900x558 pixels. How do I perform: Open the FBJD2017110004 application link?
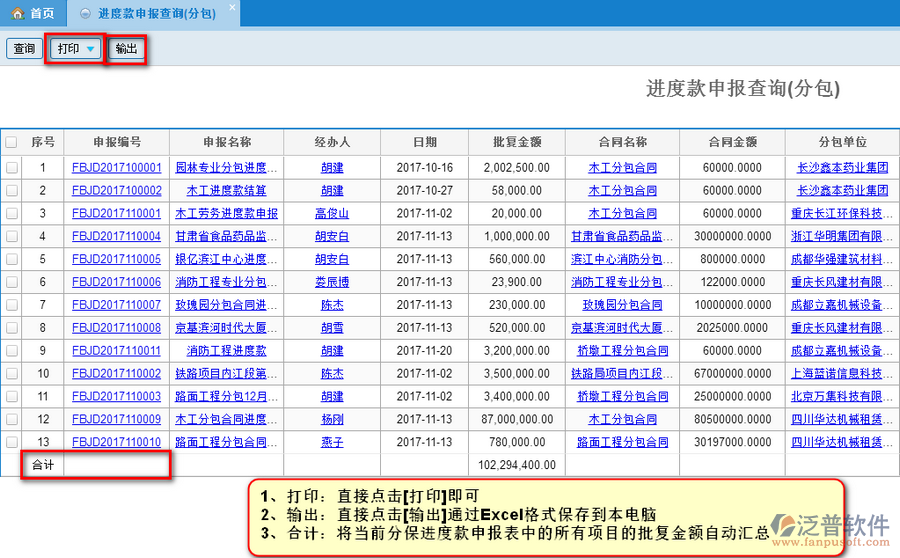pos(116,237)
